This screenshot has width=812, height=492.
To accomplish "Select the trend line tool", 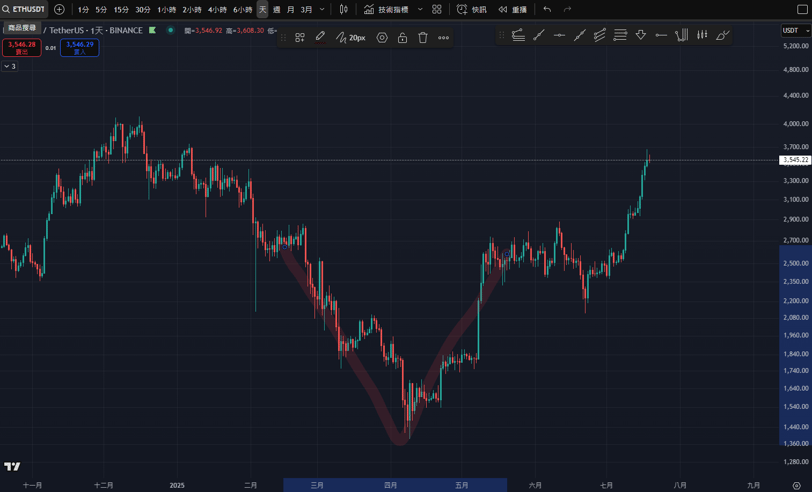I will [x=539, y=35].
